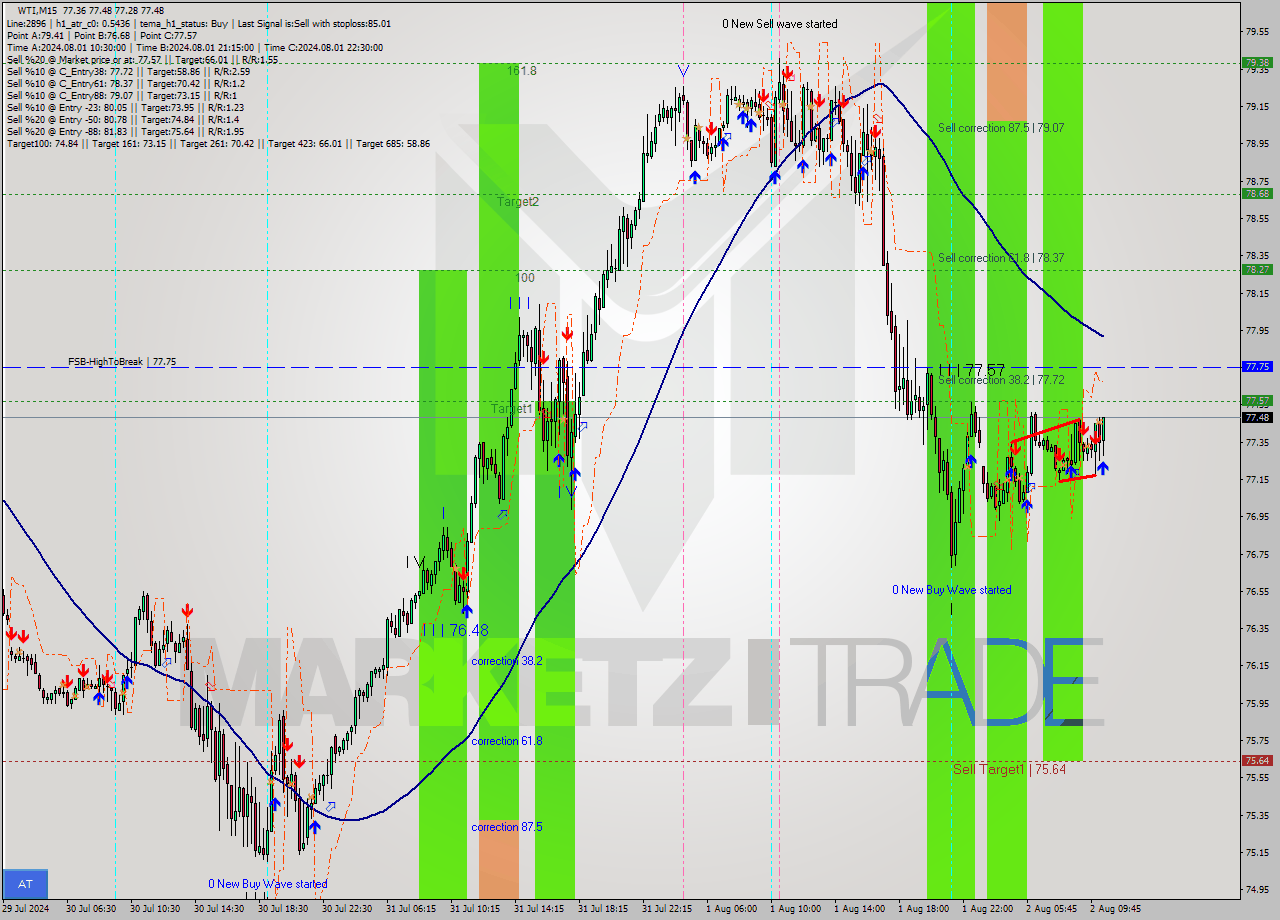Click the 'Sell Target1 | 75.64' label

(x=1009, y=769)
